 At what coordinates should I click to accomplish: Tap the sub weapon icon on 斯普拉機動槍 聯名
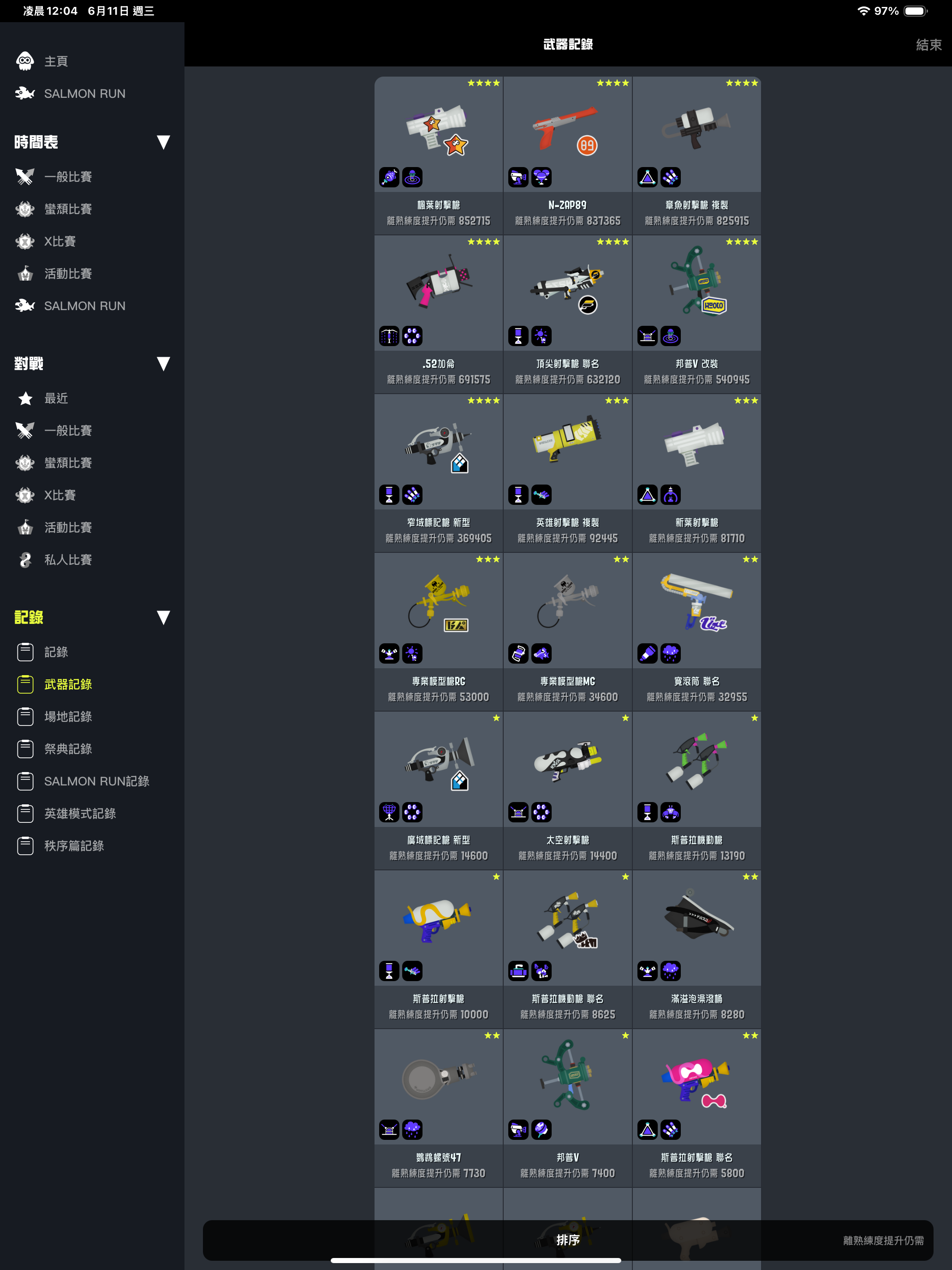point(518,971)
